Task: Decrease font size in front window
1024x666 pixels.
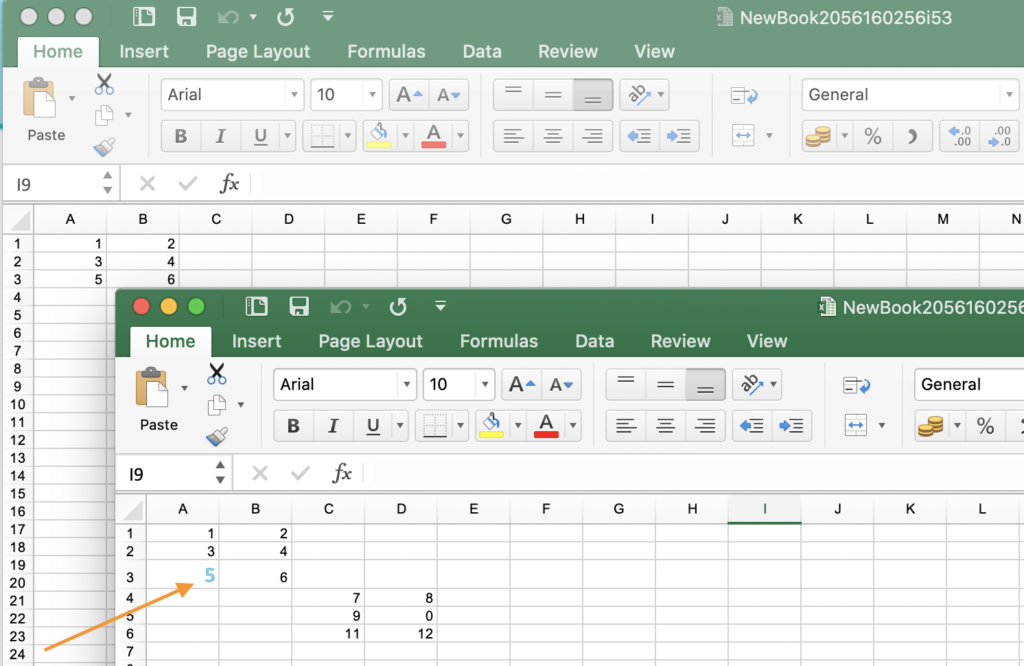Action: pos(561,385)
